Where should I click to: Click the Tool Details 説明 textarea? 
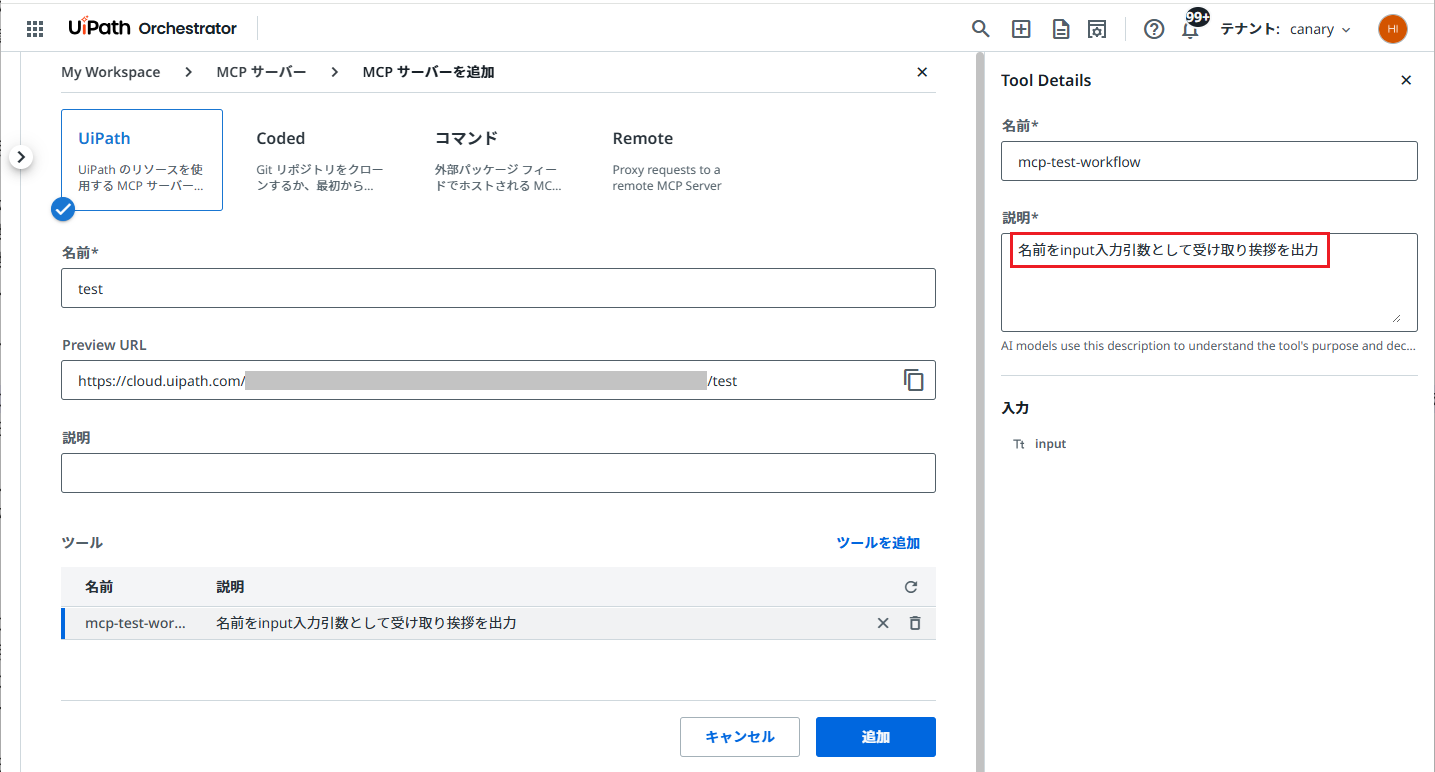coord(1209,282)
